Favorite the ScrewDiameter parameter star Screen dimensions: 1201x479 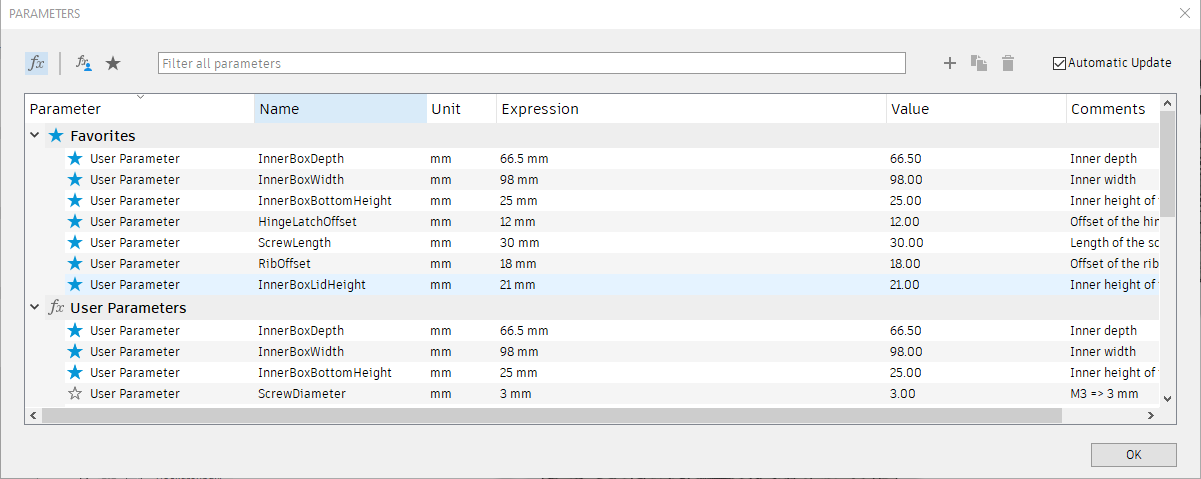tap(75, 393)
